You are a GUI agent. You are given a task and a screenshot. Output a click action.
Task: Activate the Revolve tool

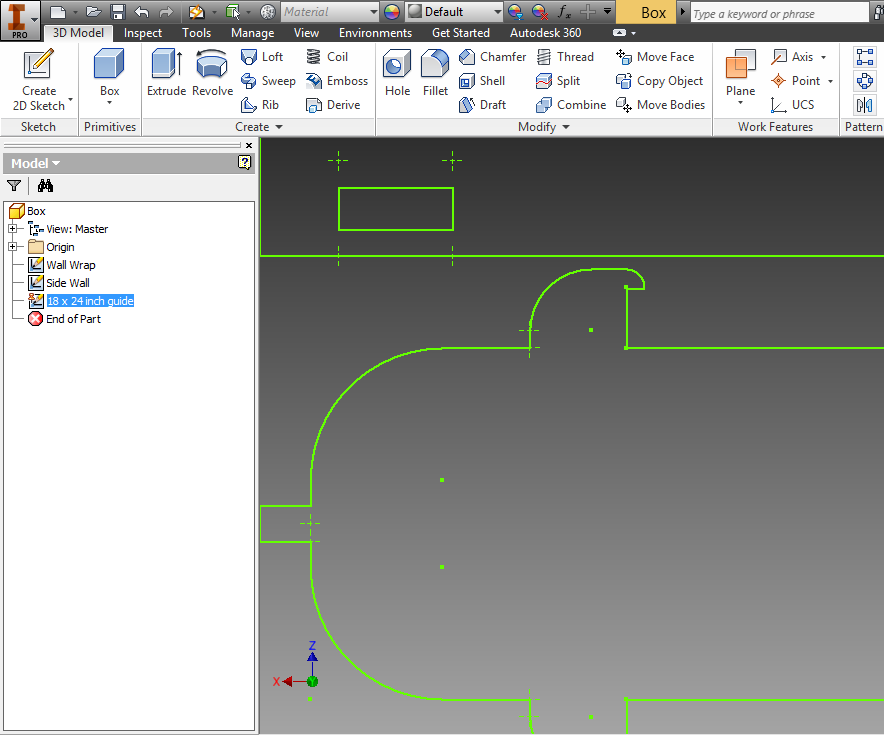[212, 73]
